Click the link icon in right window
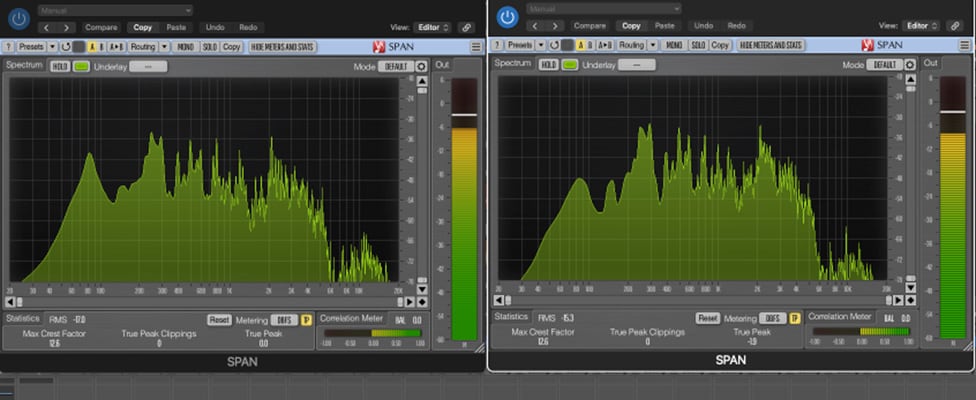This screenshot has height=400, width=976. tap(955, 26)
